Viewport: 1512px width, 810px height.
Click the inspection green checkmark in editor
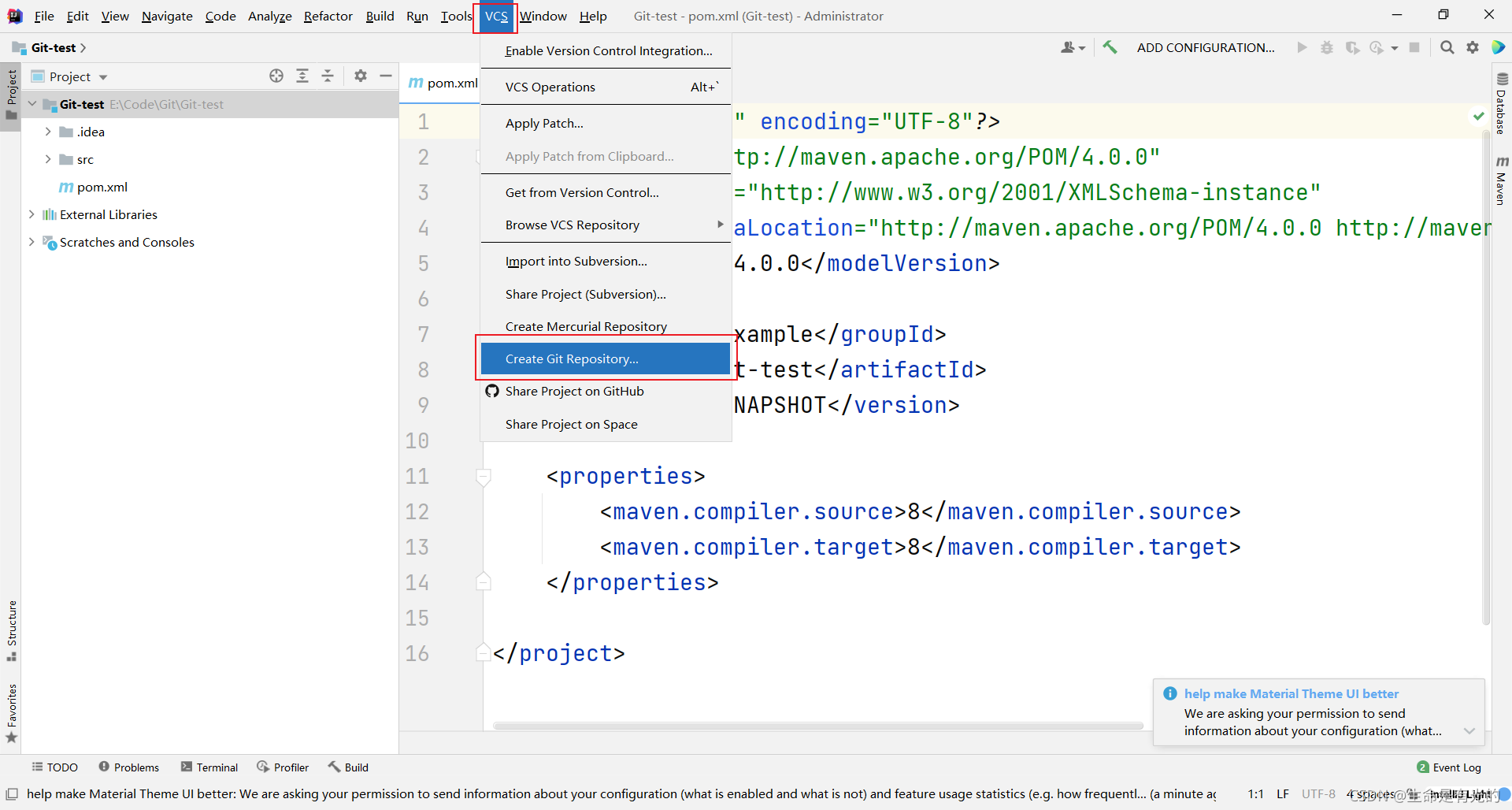[x=1478, y=117]
